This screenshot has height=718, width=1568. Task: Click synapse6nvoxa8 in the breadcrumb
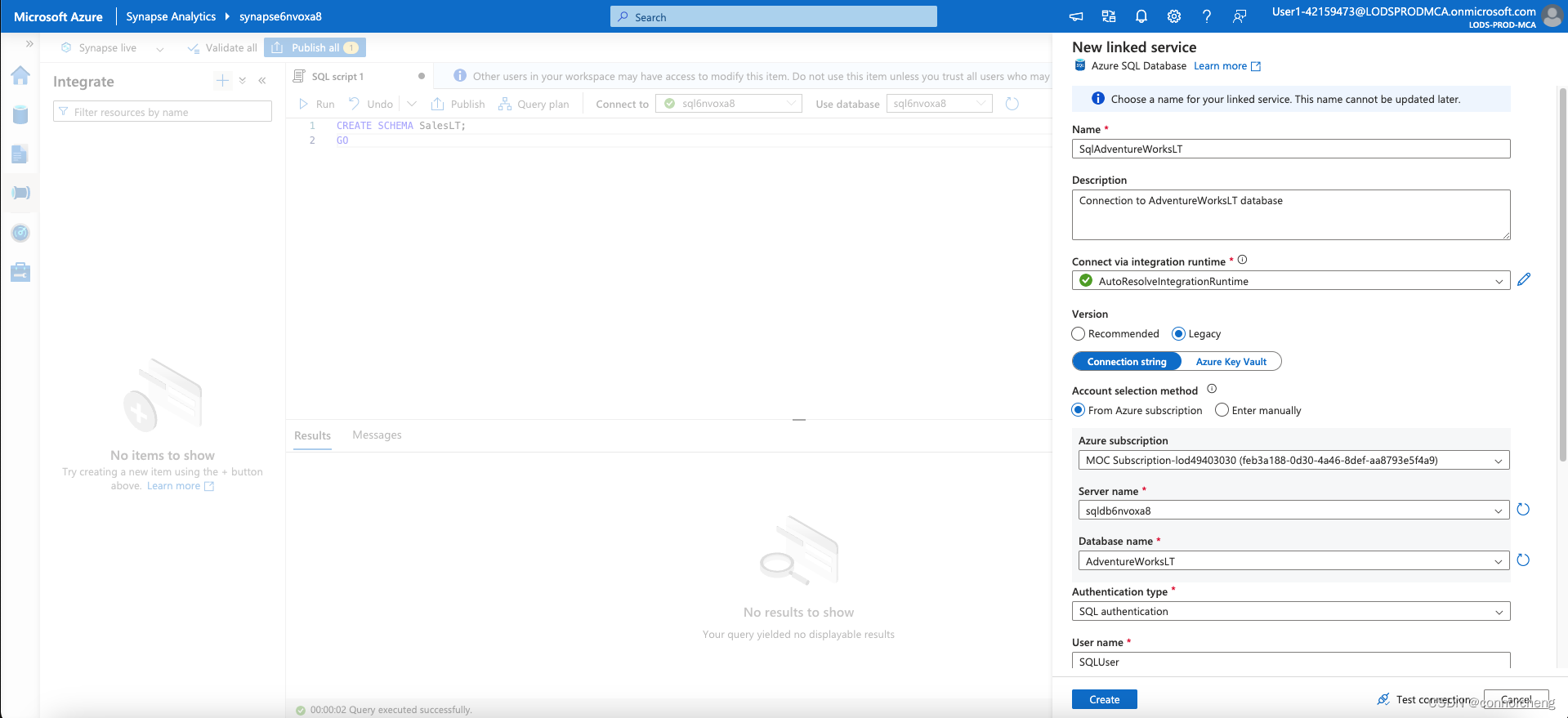tap(280, 16)
